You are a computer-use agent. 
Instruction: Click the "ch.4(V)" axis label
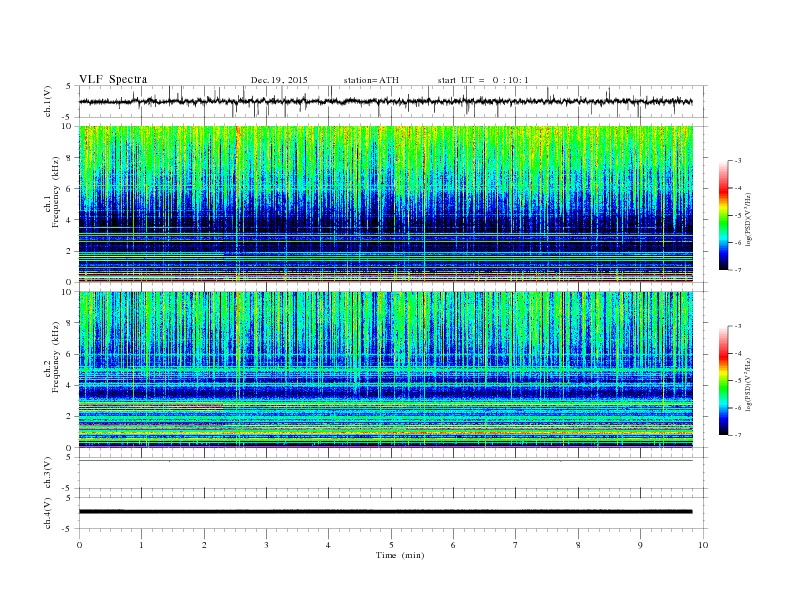click(48, 513)
